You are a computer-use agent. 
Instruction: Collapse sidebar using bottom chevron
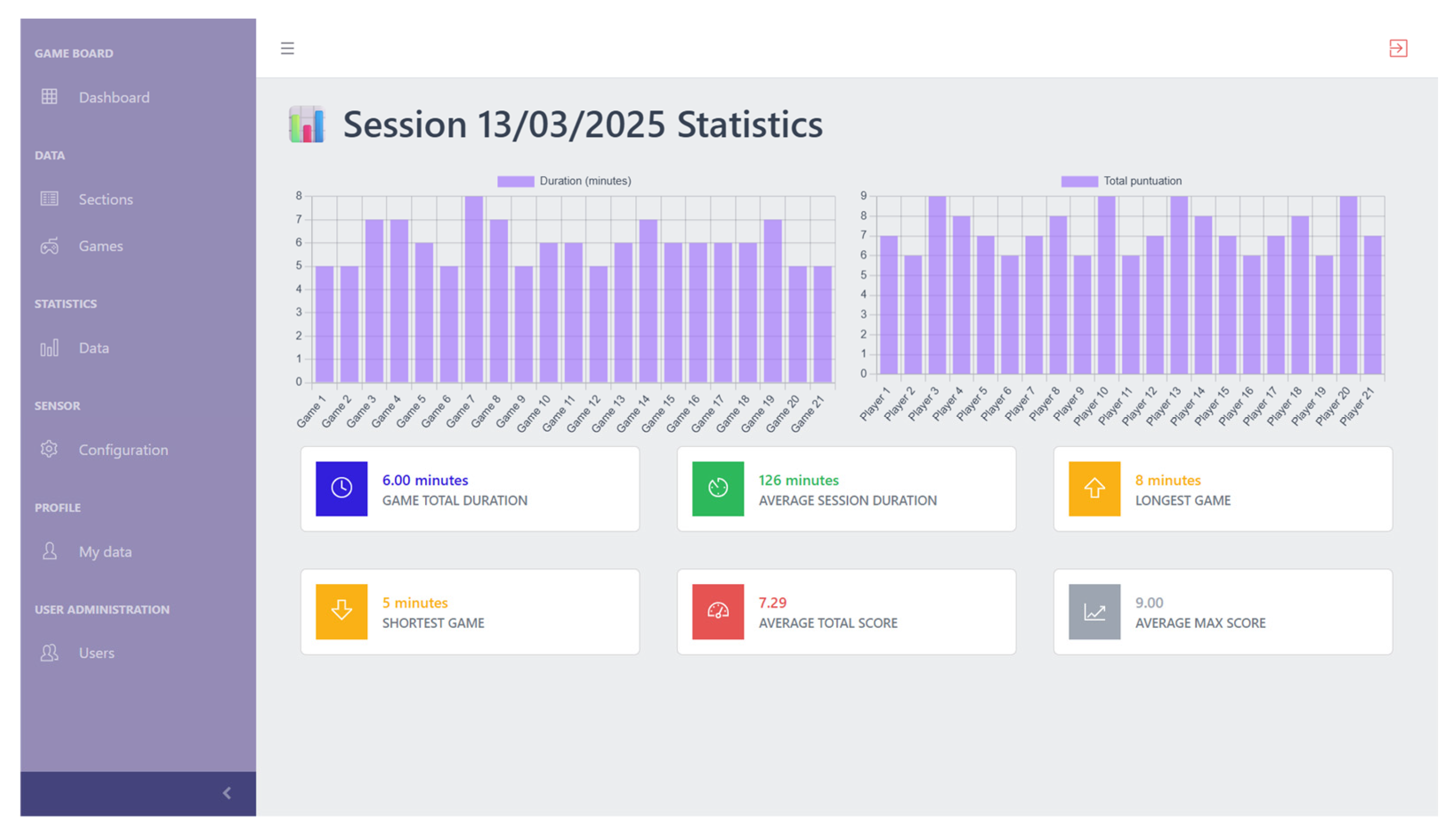click(227, 793)
